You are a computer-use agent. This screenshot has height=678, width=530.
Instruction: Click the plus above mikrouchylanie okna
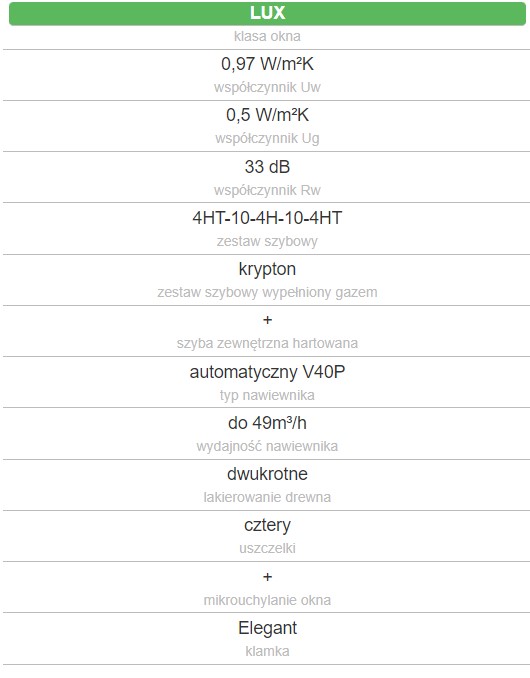(267, 577)
